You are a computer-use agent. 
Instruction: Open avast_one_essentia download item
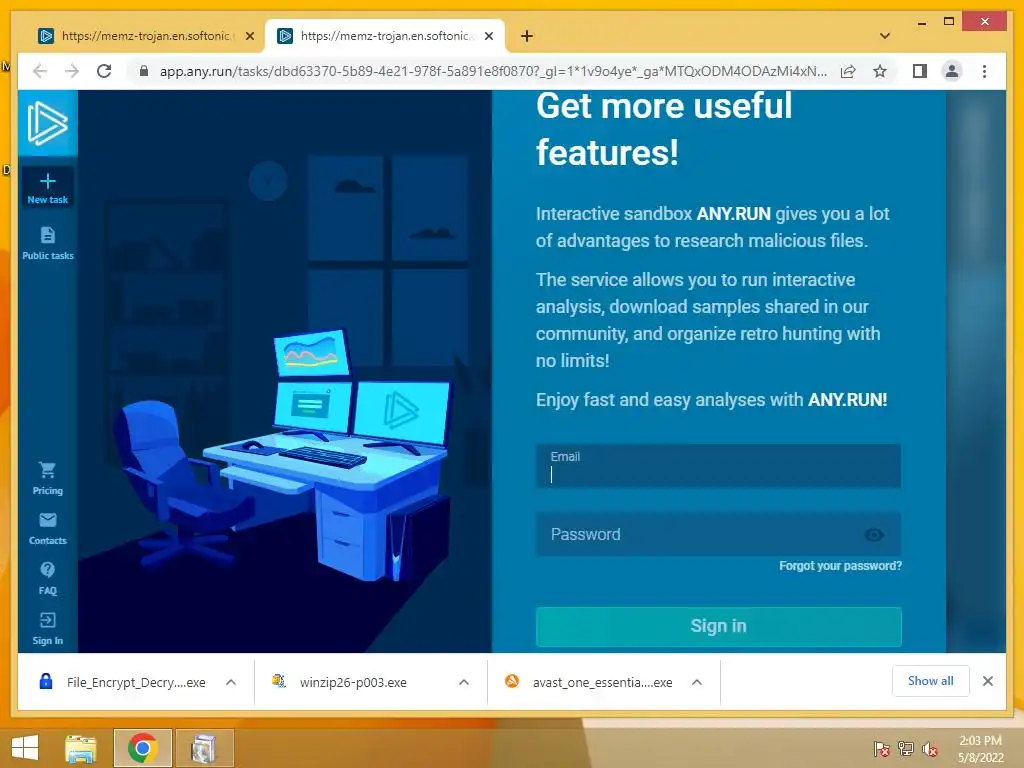[x=590, y=682]
